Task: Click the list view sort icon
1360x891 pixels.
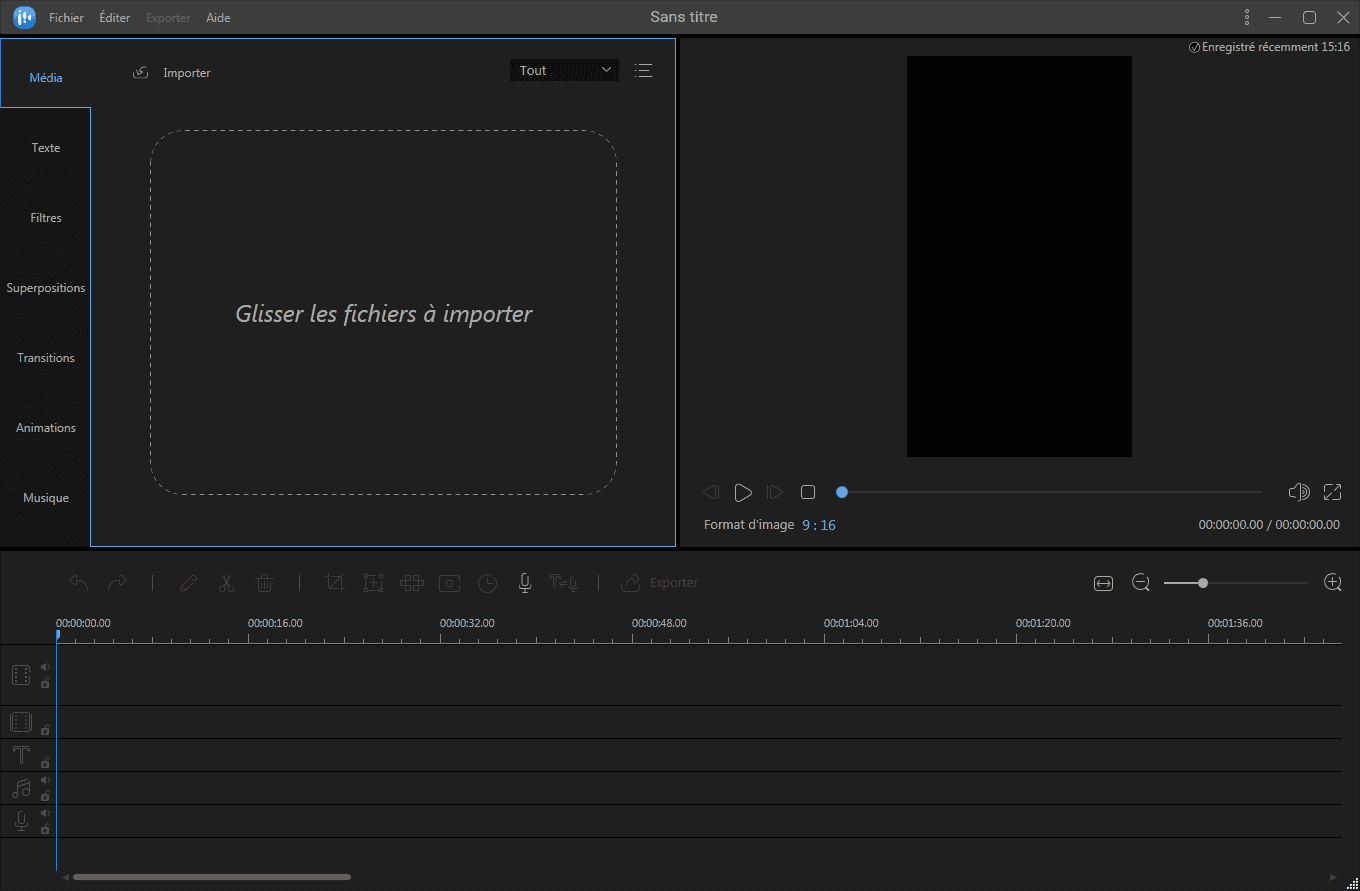Action: [x=643, y=70]
